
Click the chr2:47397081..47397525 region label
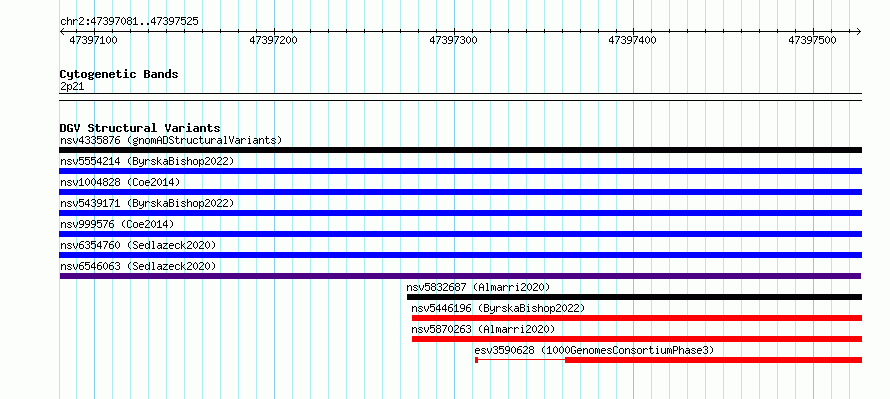point(129,22)
